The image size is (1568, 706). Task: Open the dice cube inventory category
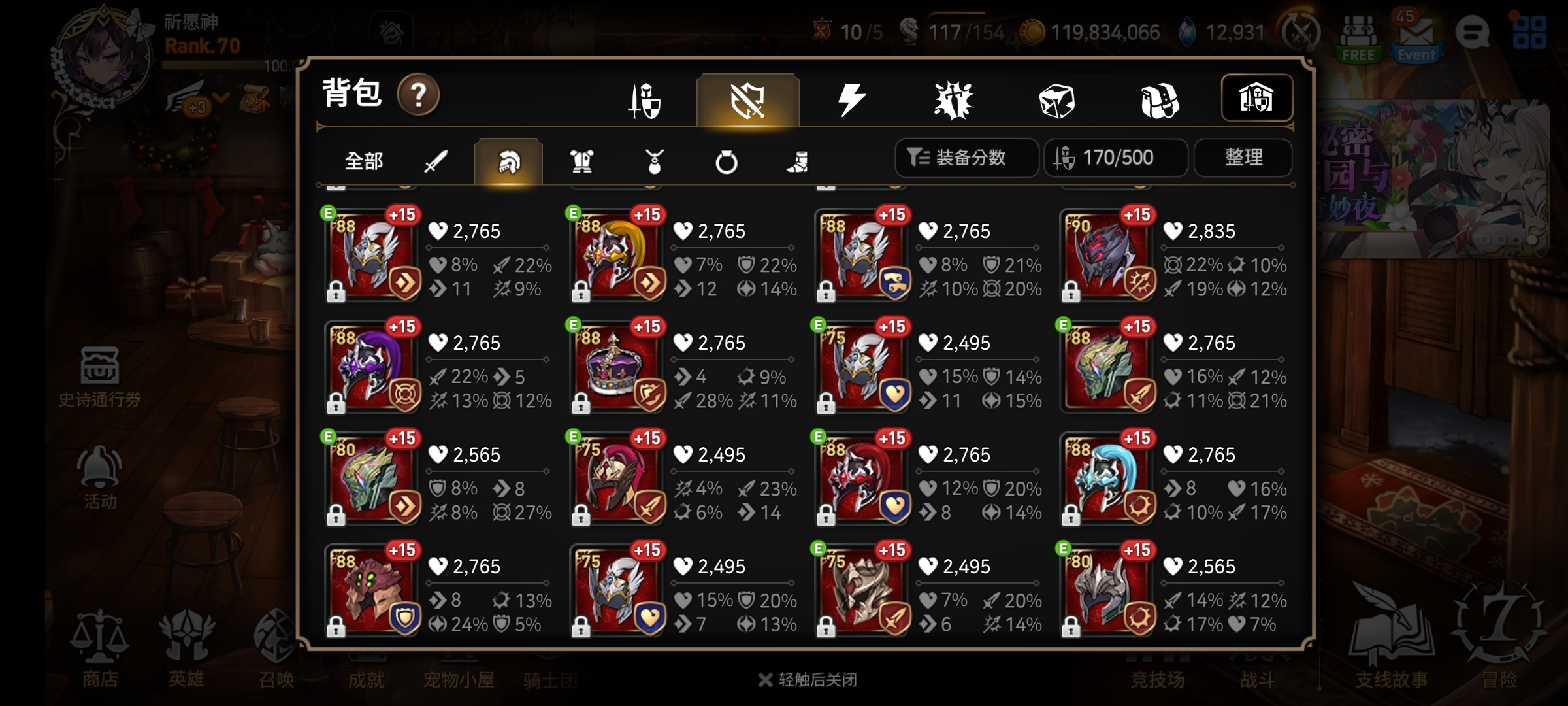coord(1056,101)
